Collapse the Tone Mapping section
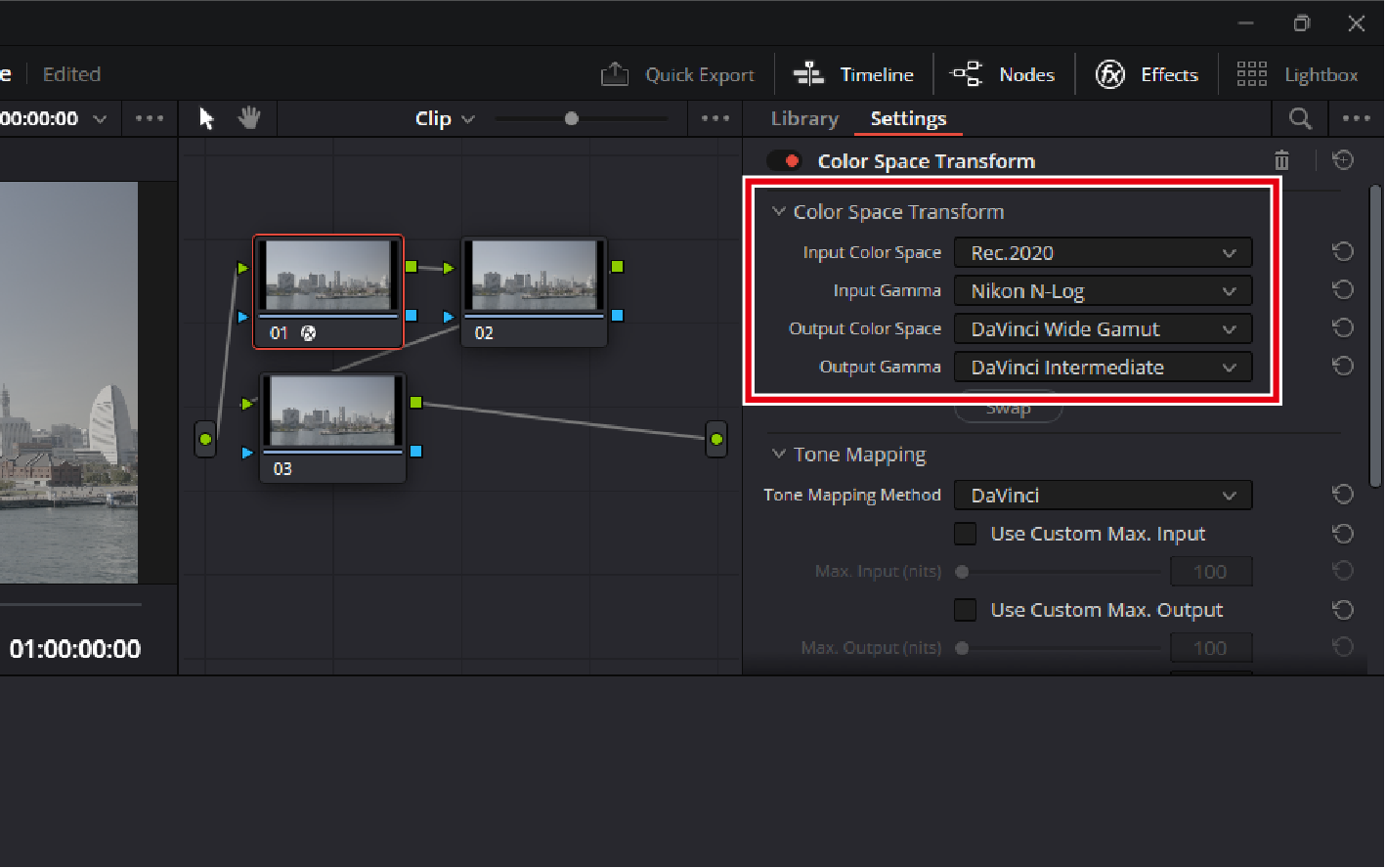1386x868 pixels. tap(779, 455)
